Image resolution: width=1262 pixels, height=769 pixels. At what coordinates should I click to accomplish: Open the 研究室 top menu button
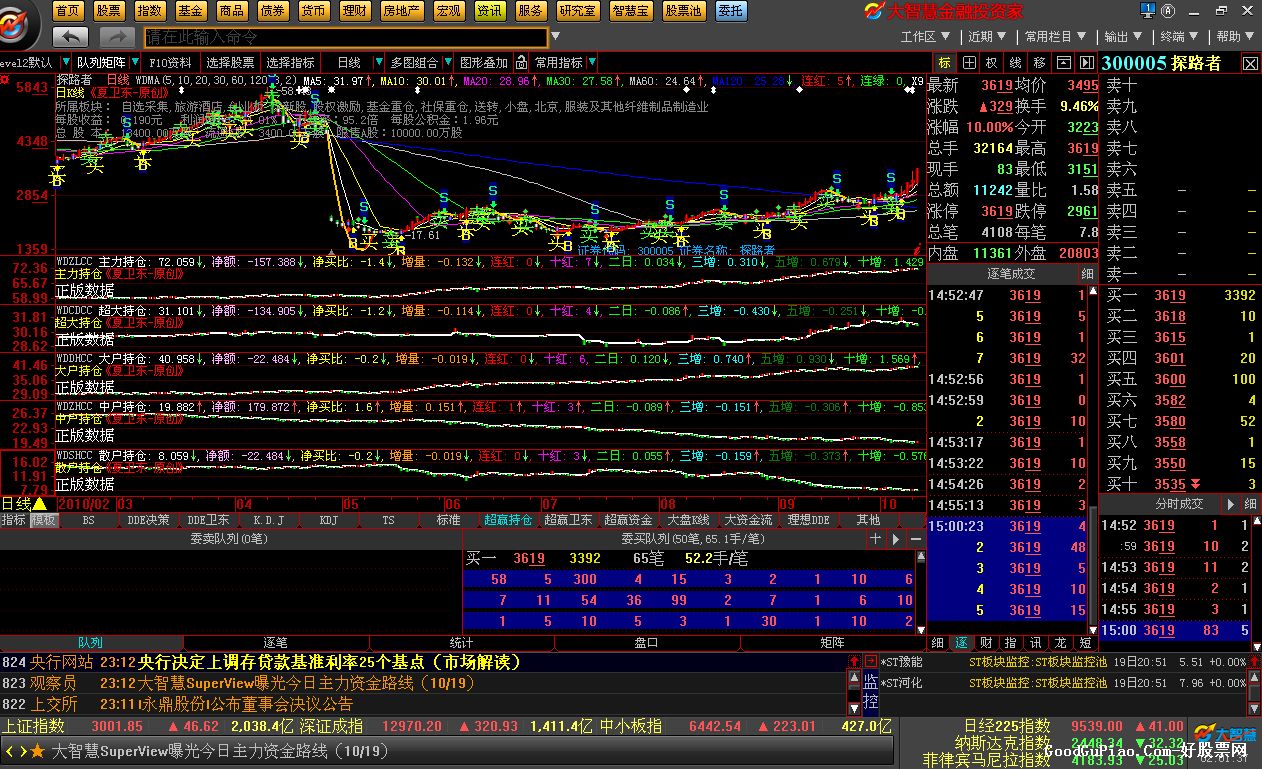578,10
